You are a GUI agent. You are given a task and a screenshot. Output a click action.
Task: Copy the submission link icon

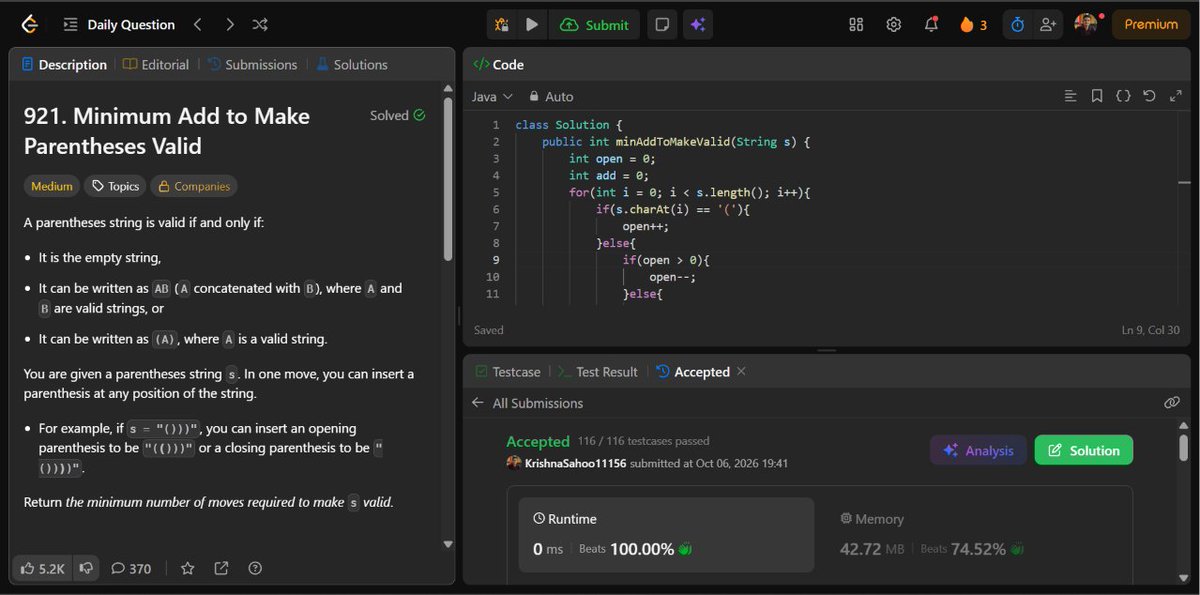pos(1172,403)
